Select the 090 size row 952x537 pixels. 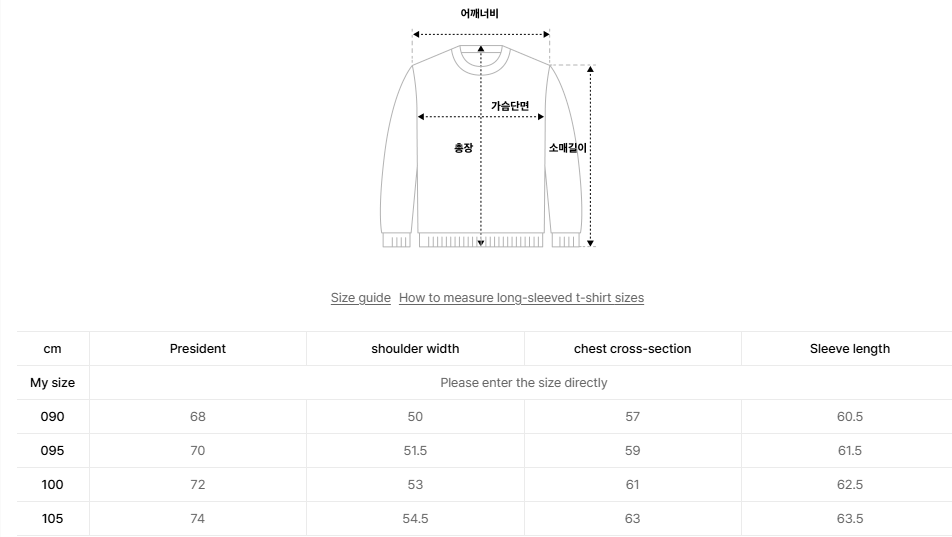click(x=52, y=417)
